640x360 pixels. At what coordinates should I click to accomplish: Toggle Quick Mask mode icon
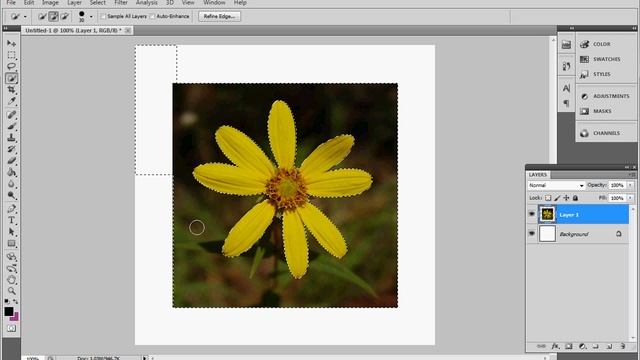11,328
